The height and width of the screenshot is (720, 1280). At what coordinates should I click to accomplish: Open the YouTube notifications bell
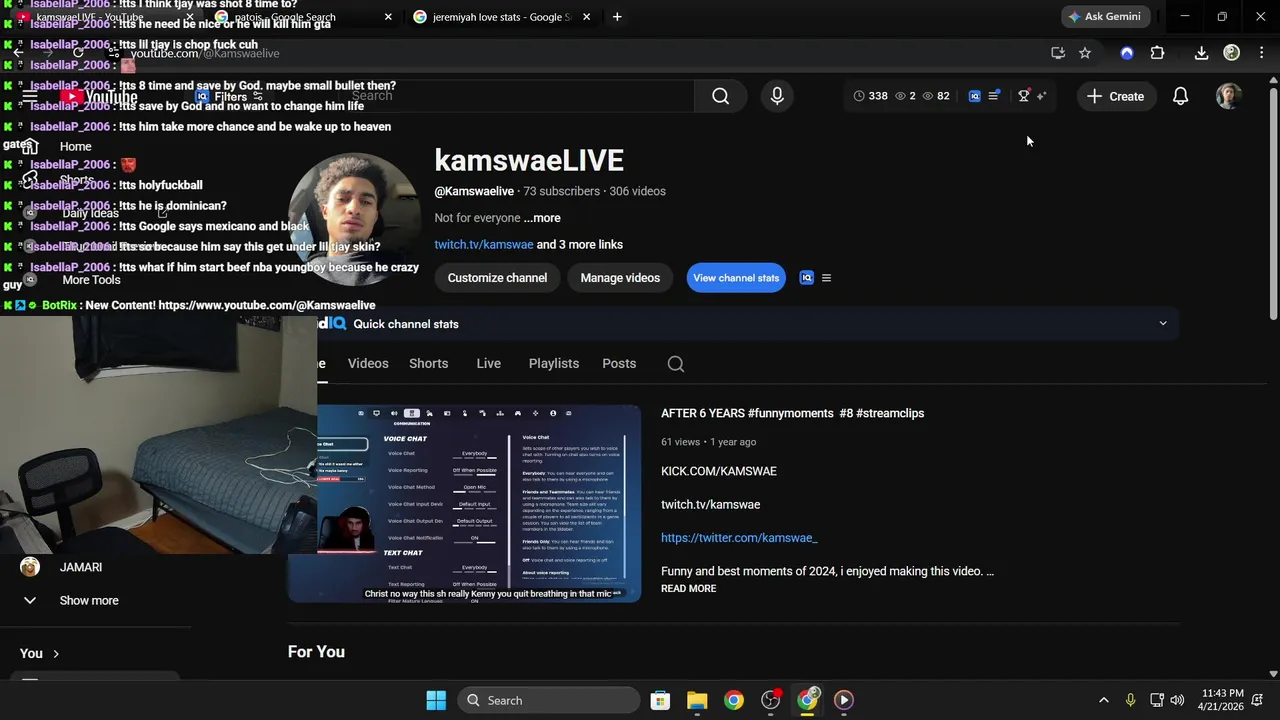[1180, 96]
